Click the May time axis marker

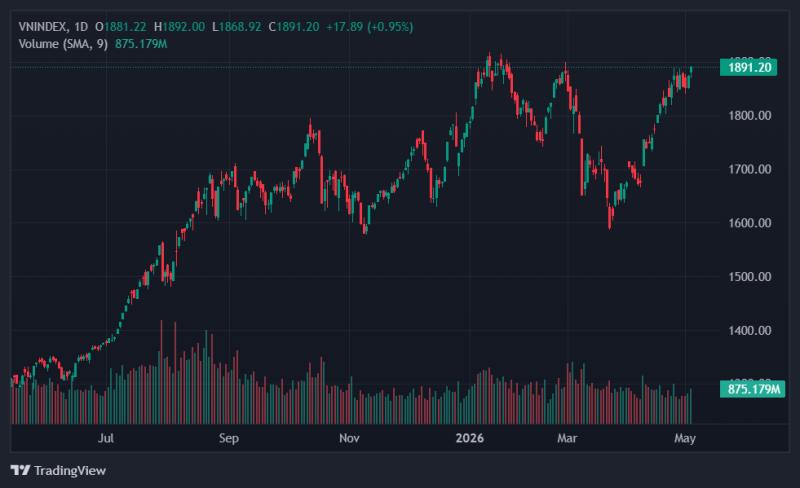tap(685, 438)
